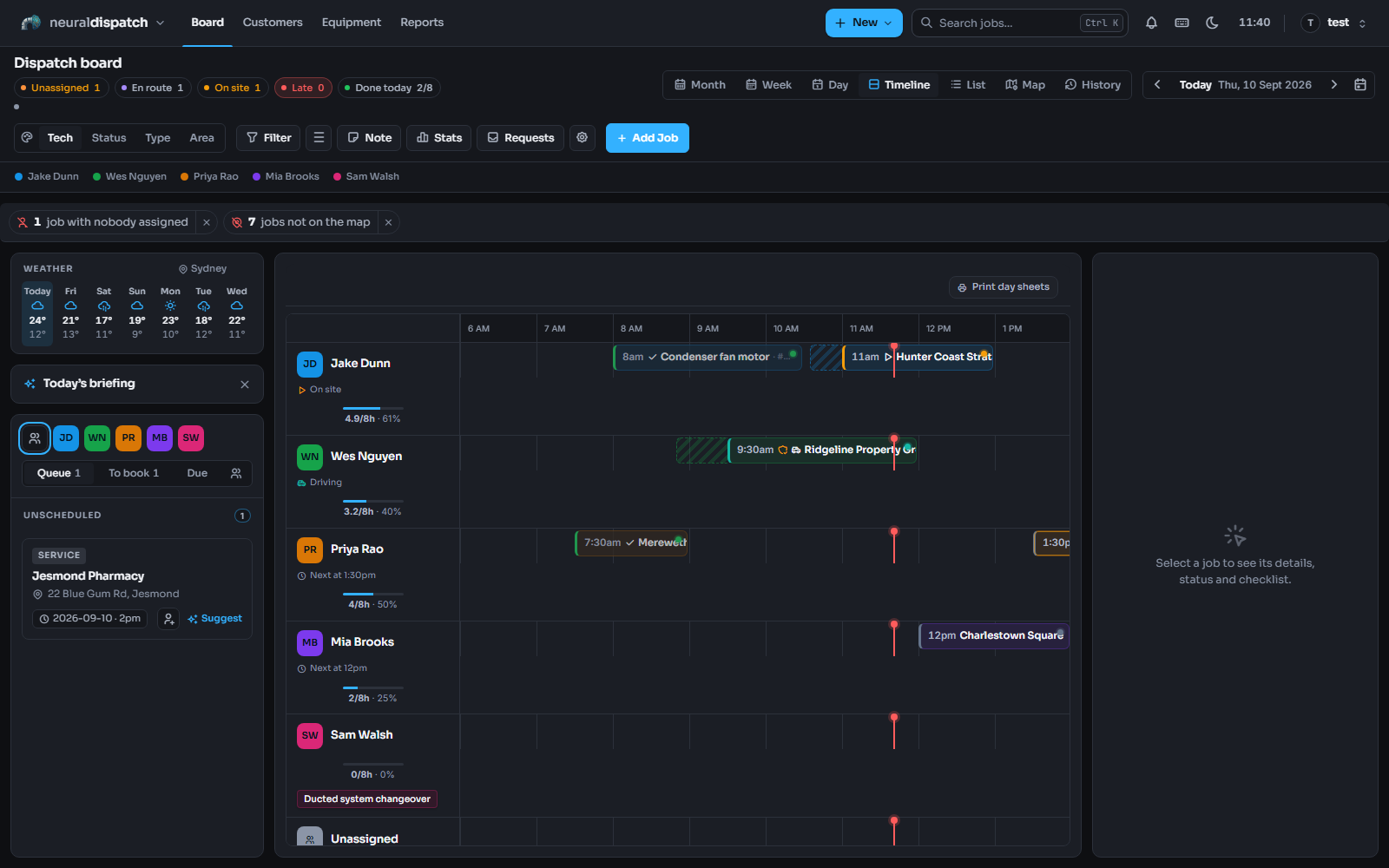This screenshot has height=868, width=1389.
Task: Open the test user account menu
Action: (x=1335, y=23)
